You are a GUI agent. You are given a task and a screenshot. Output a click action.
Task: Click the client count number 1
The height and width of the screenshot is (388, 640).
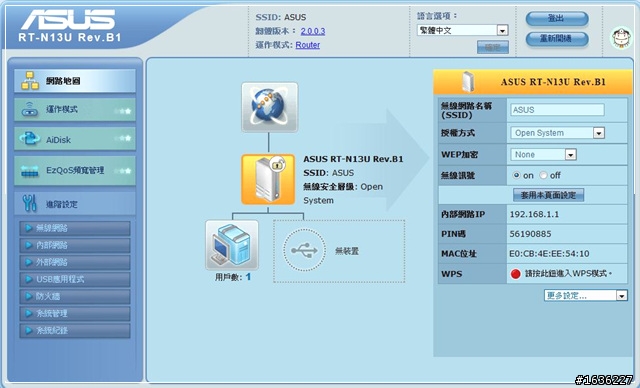click(248, 277)
